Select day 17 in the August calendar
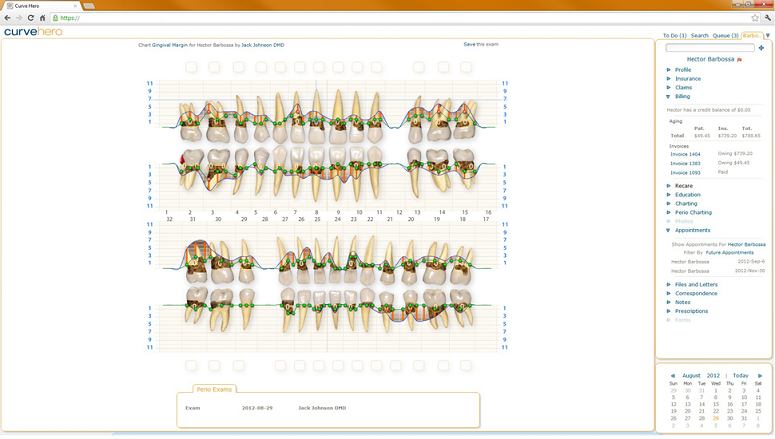775x439 pixels. click(x=744, y=404)
